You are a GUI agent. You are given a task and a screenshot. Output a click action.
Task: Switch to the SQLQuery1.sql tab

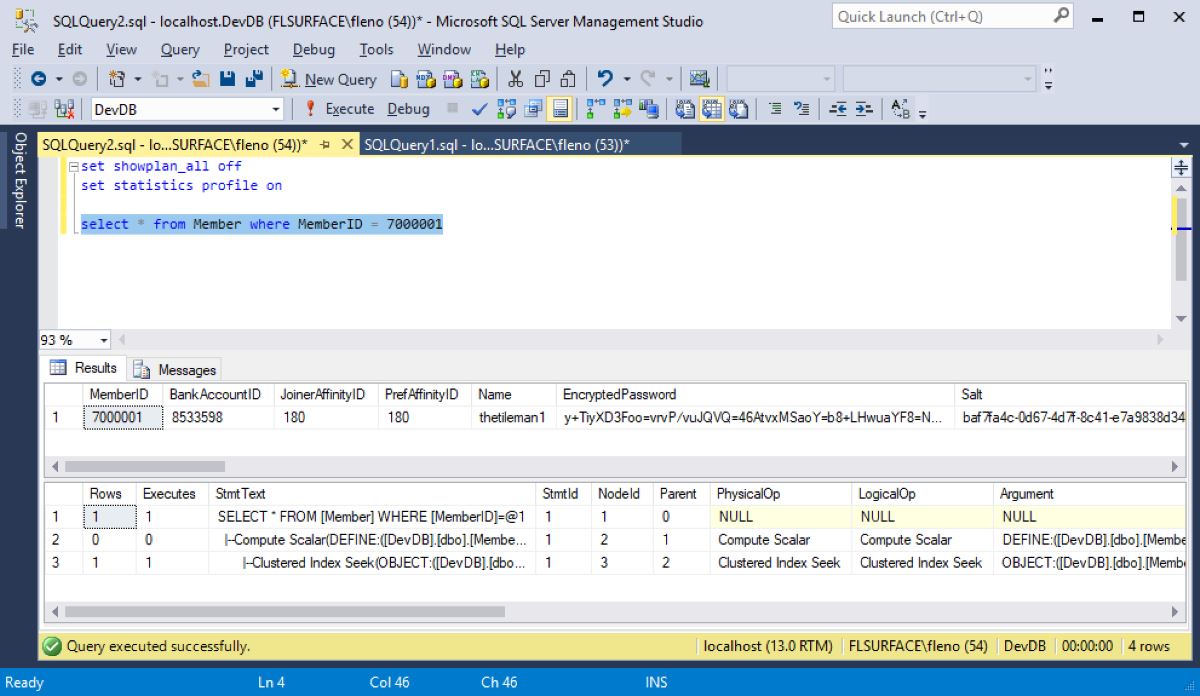496,145
